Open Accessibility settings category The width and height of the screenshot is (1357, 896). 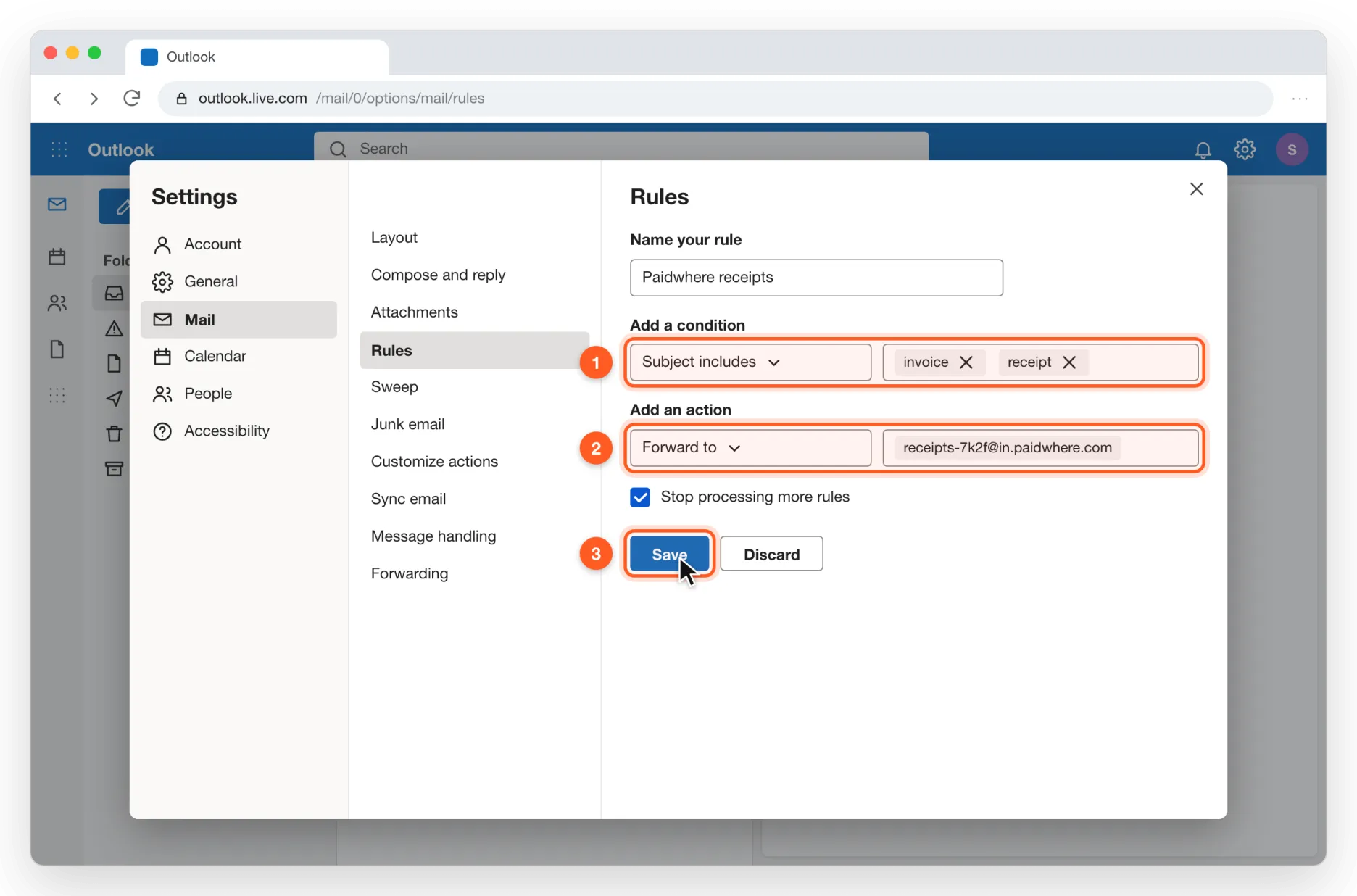pyautogui.click(x=239, y=431)
